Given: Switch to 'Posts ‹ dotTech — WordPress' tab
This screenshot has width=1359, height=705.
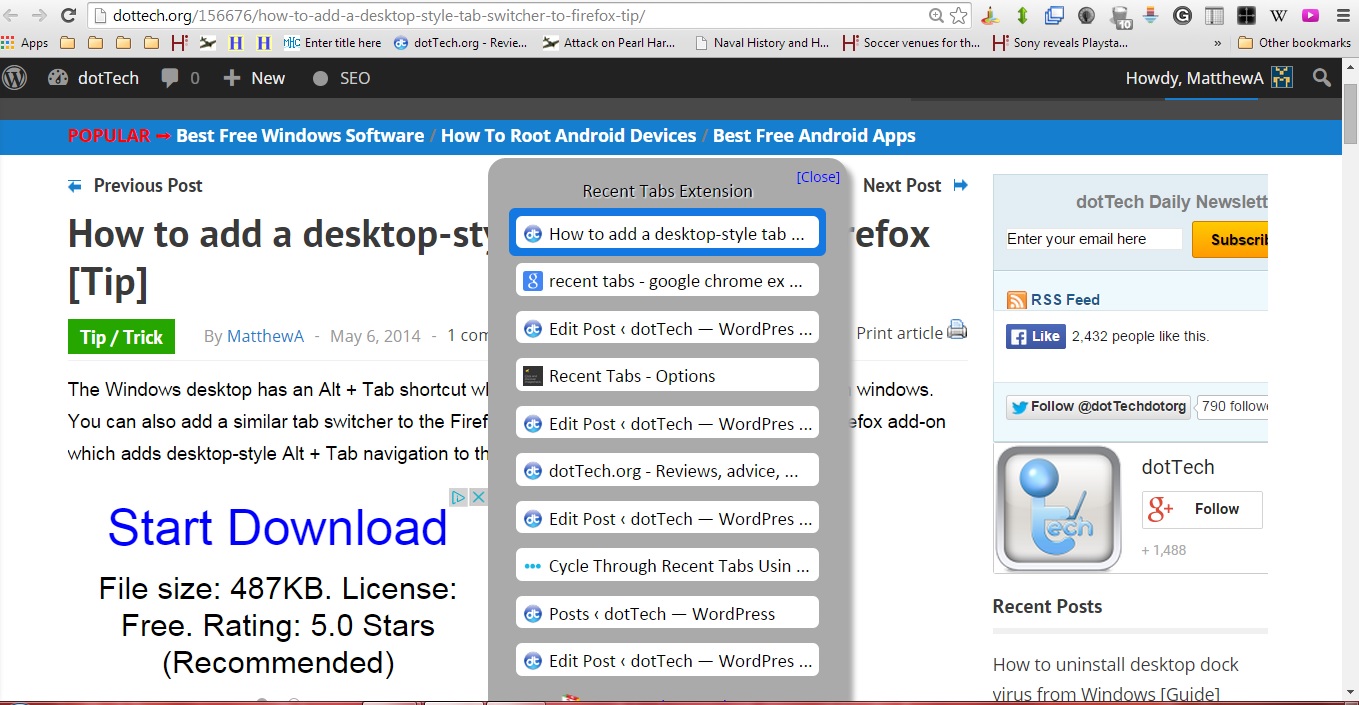Looking at the screenshot, I should [667, 614].
